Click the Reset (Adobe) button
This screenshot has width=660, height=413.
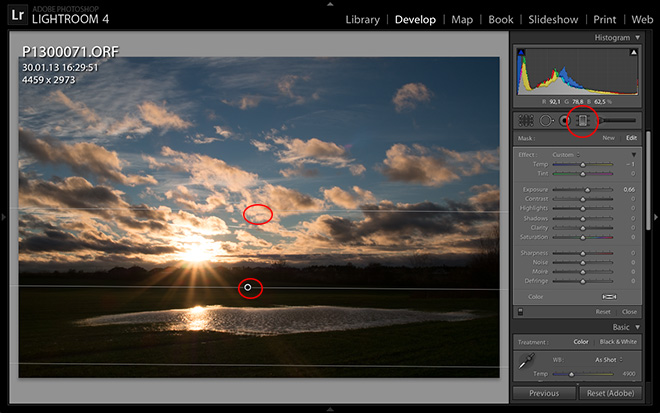pyautogui.click(x=610, y=393)
